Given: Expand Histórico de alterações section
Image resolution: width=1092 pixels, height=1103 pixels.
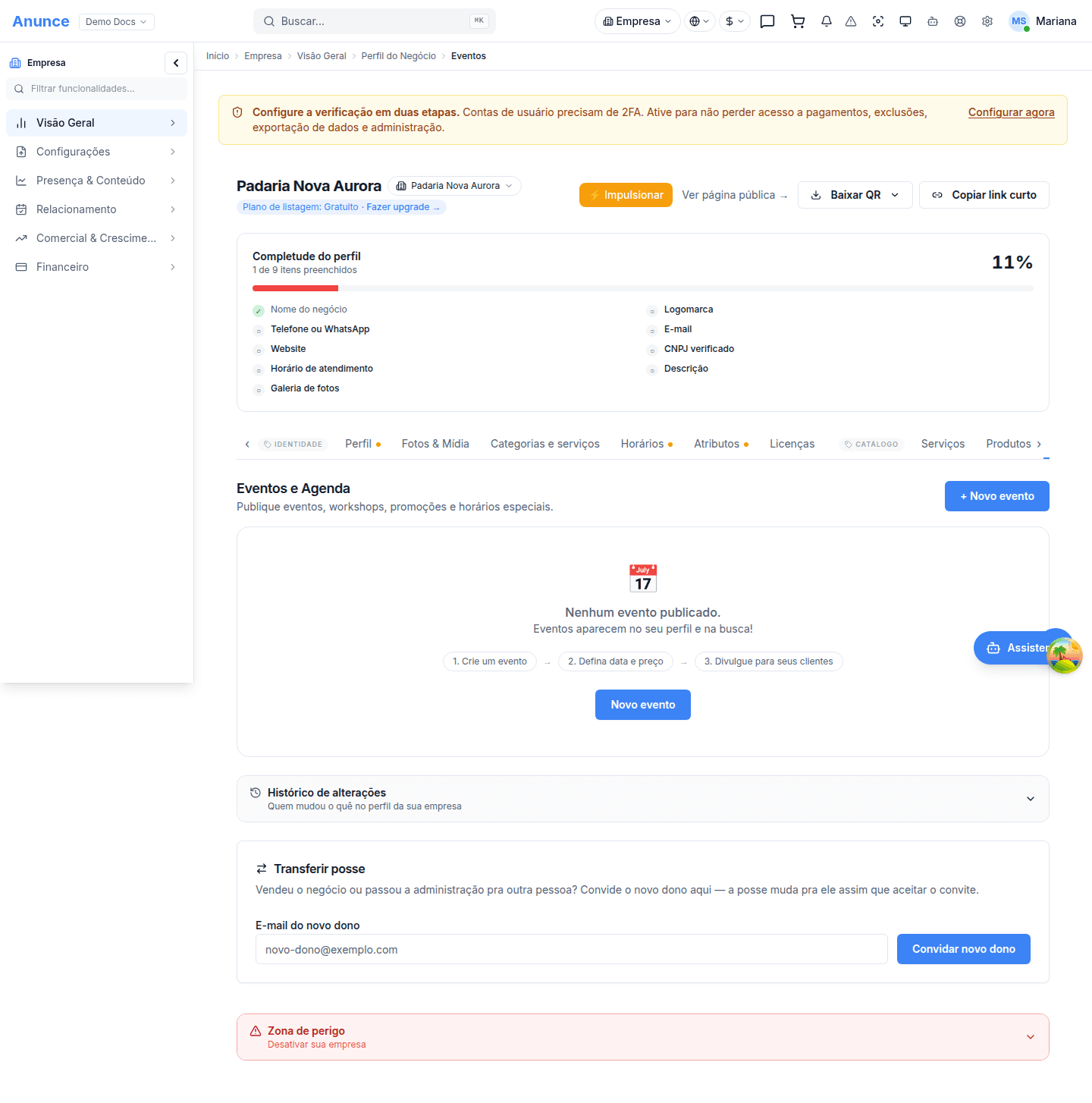Looking at the screenshot, I should pyautogui.click(x=643, y=799).
